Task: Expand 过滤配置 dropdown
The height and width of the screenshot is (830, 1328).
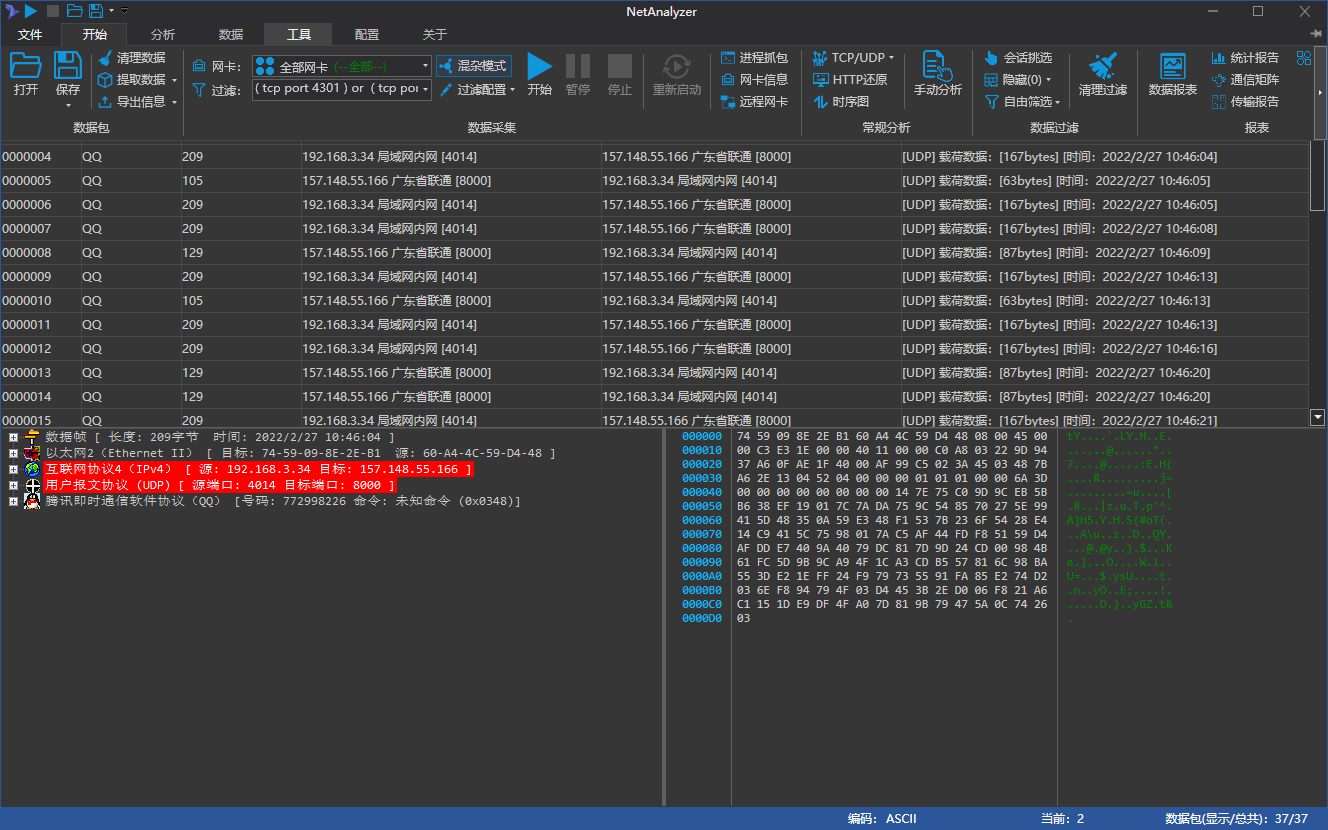Action: (512, 90)
